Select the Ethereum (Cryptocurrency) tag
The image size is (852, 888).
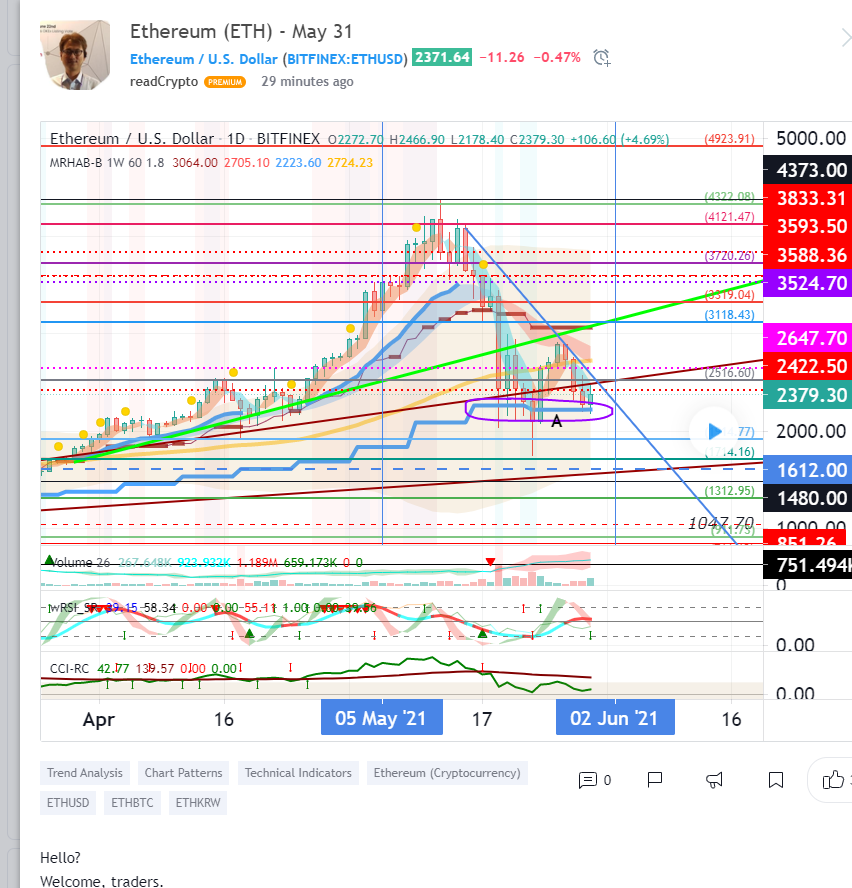click(x=446, y=773)
